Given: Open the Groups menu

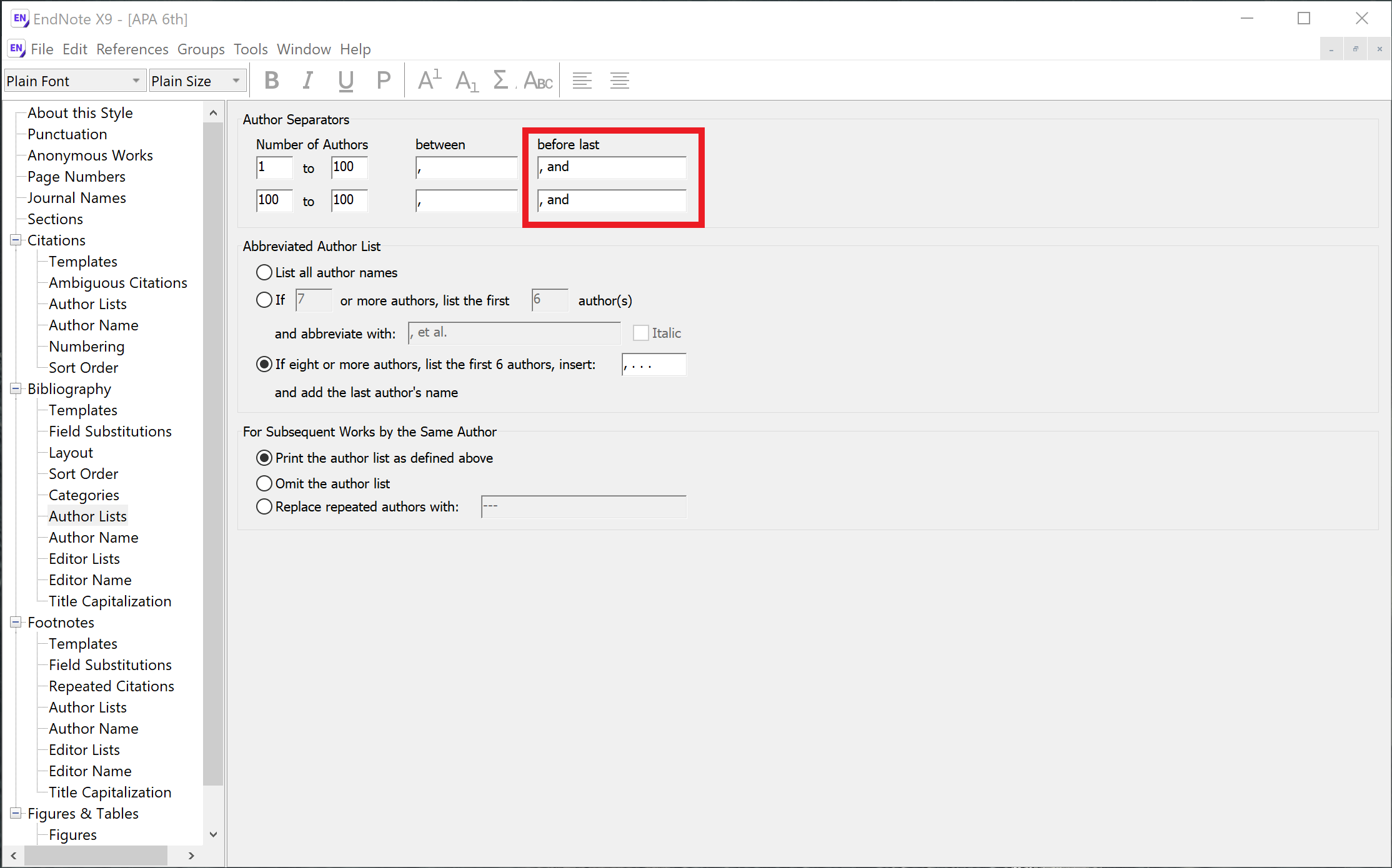Looking at the screenshot, I should pyautogui.click(x=201, y=49).
